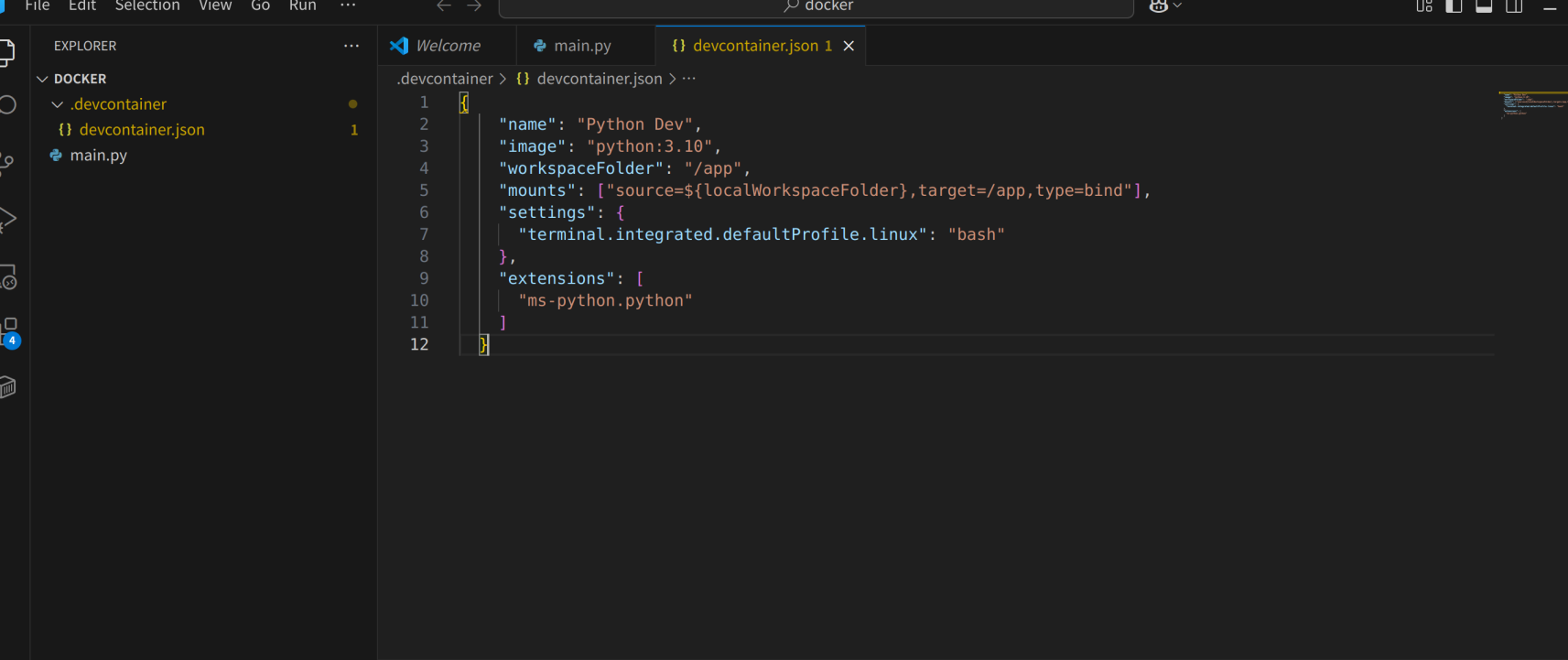Open the Run menu
1568x660 pixels.
click(x=303, y=6)
